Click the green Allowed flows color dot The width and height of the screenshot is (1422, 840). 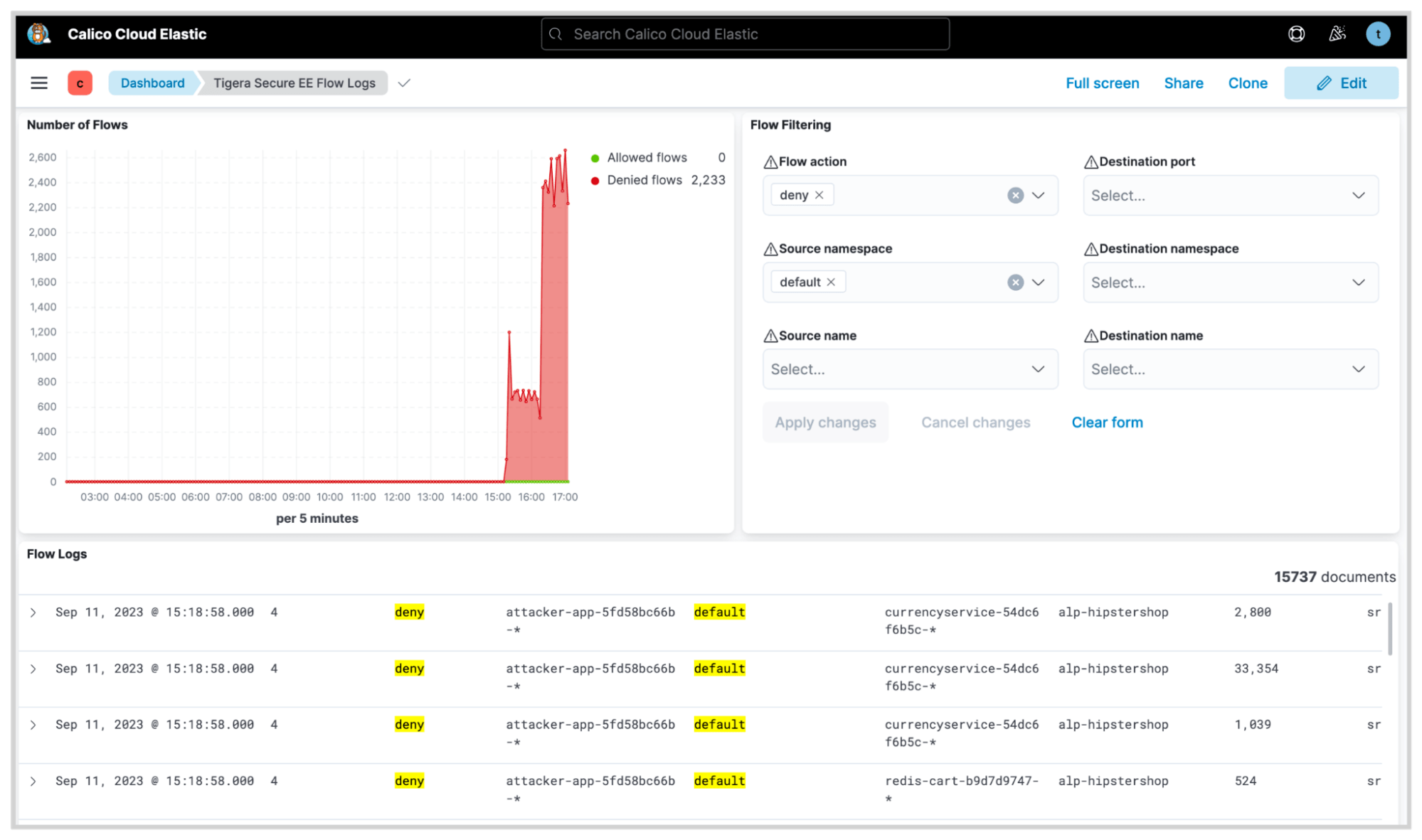595,158
